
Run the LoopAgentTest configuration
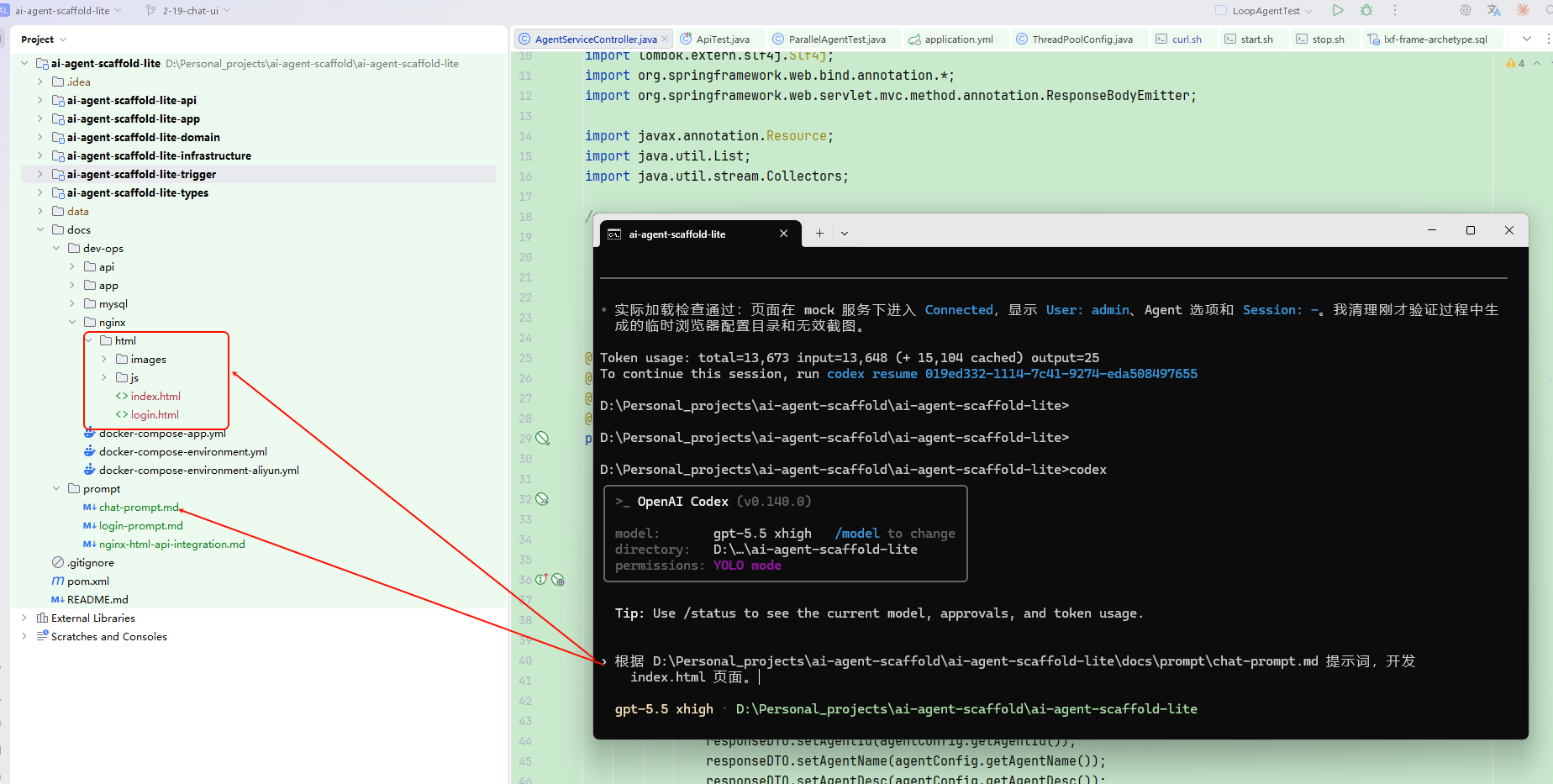click(1338, 10)
